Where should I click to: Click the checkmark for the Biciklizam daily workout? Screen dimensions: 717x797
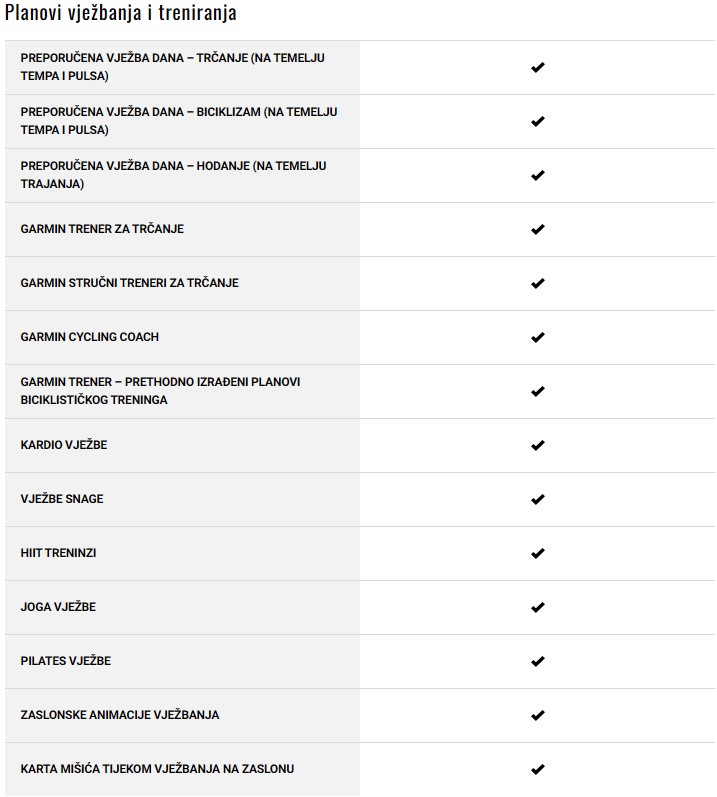pos(537,121)
